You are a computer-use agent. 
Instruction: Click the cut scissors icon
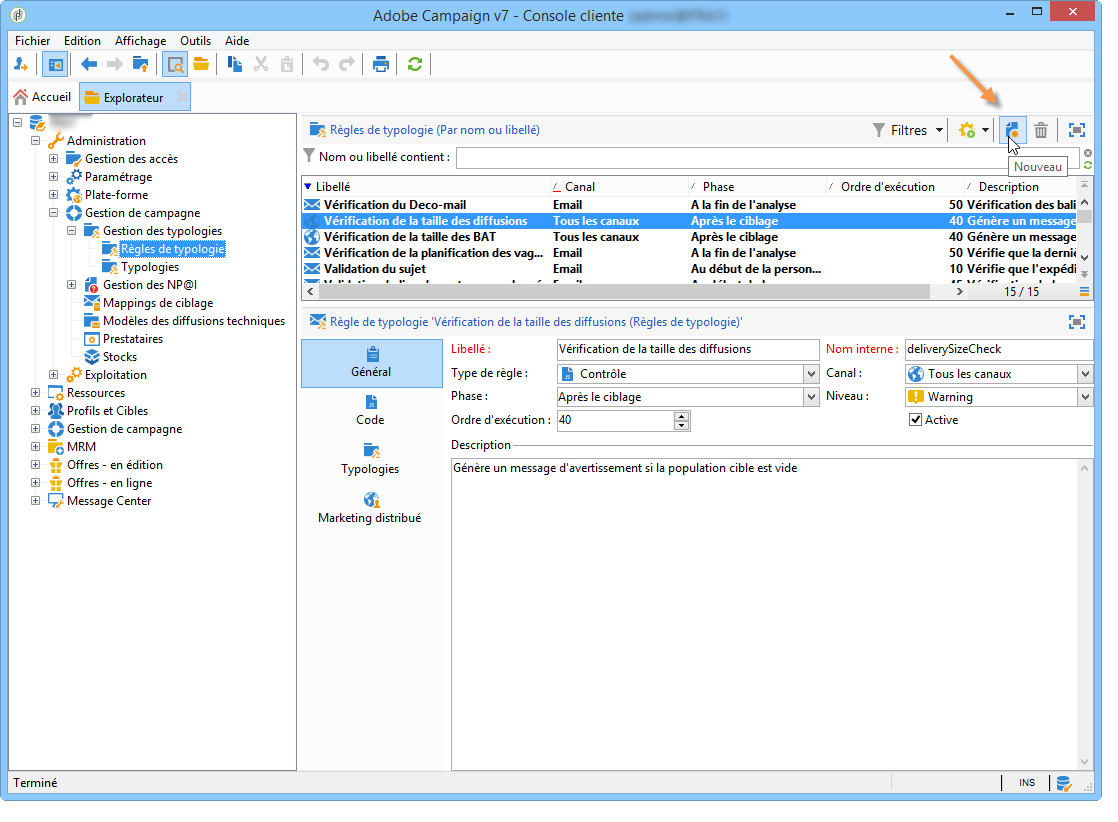(261, 65)
